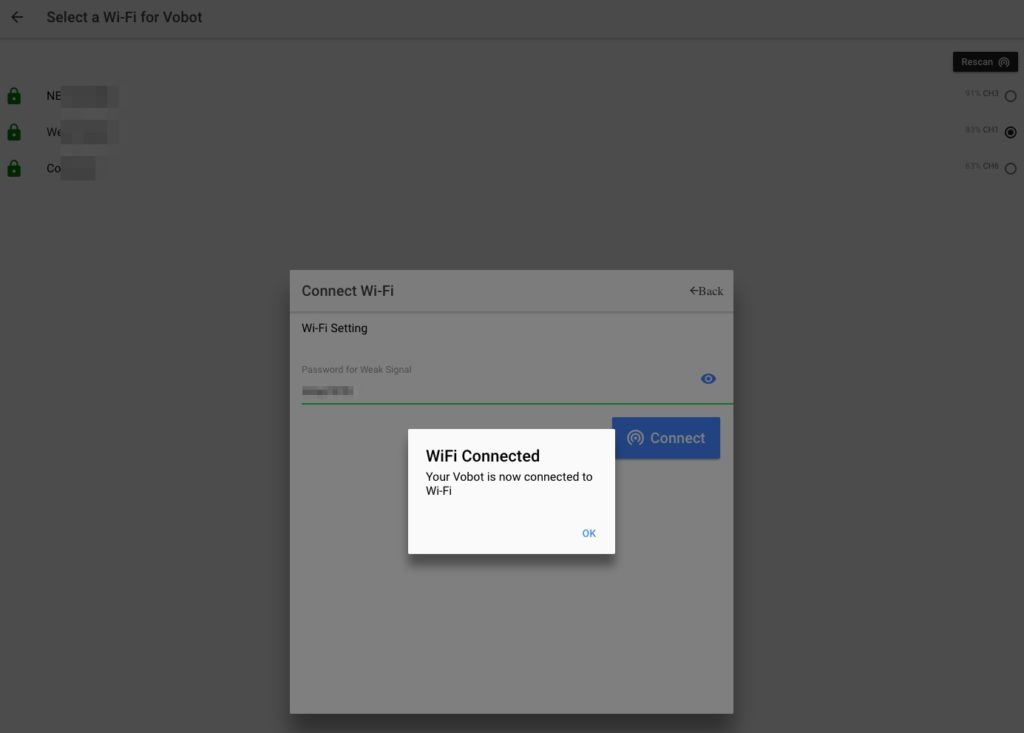This screenshot has height=733, width=1024.
Task: Click the Wi-Fi Setting section label
Action: 334,328
